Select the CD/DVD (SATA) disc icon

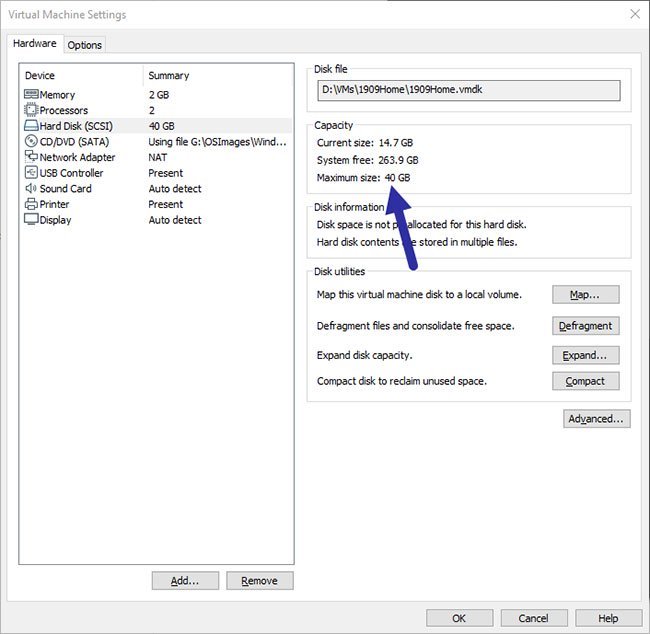click(x=30, y=142)
